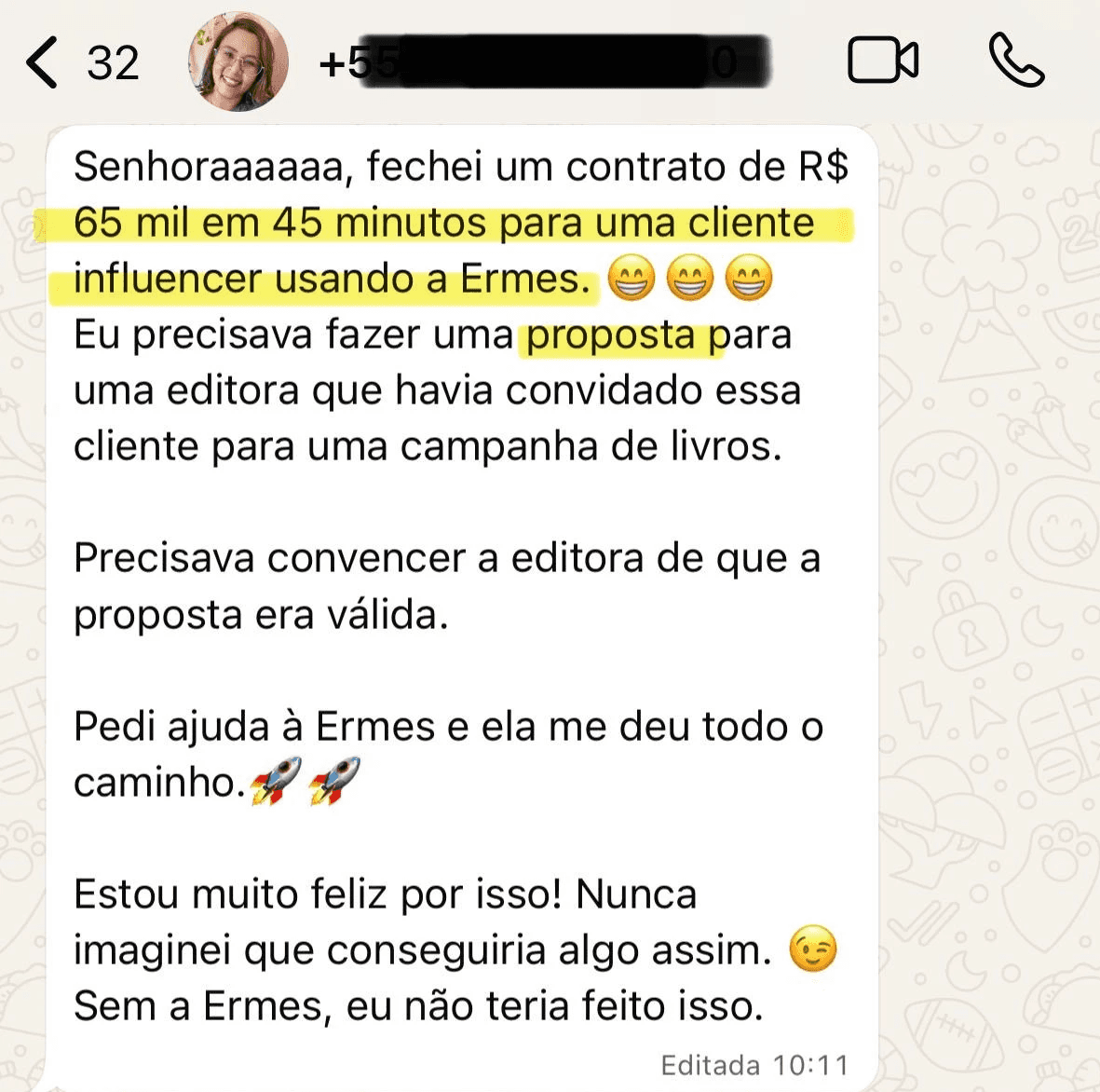This screenshot has height=1092, width=1100.
Task: Open contact info via the +55 number
Action: (x=544, y=61)
